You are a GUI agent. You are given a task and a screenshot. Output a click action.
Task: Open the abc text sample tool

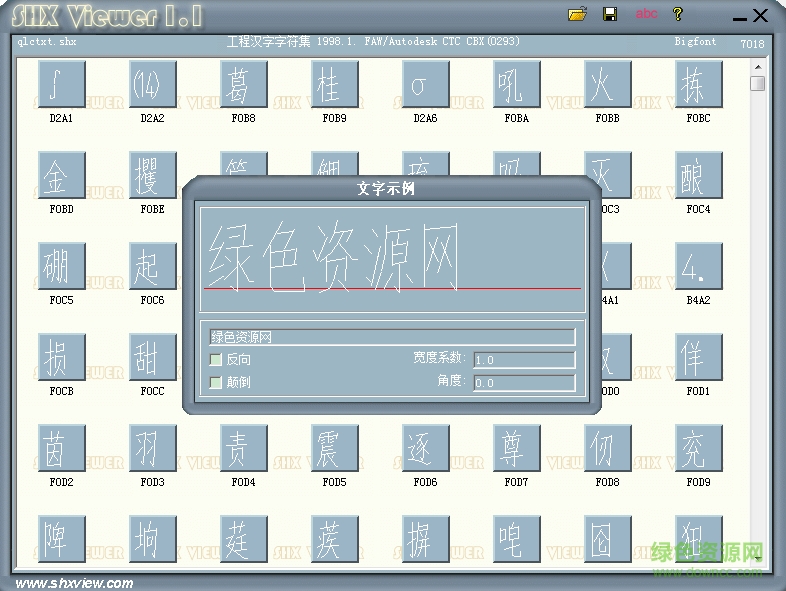[x=646, y=14]
